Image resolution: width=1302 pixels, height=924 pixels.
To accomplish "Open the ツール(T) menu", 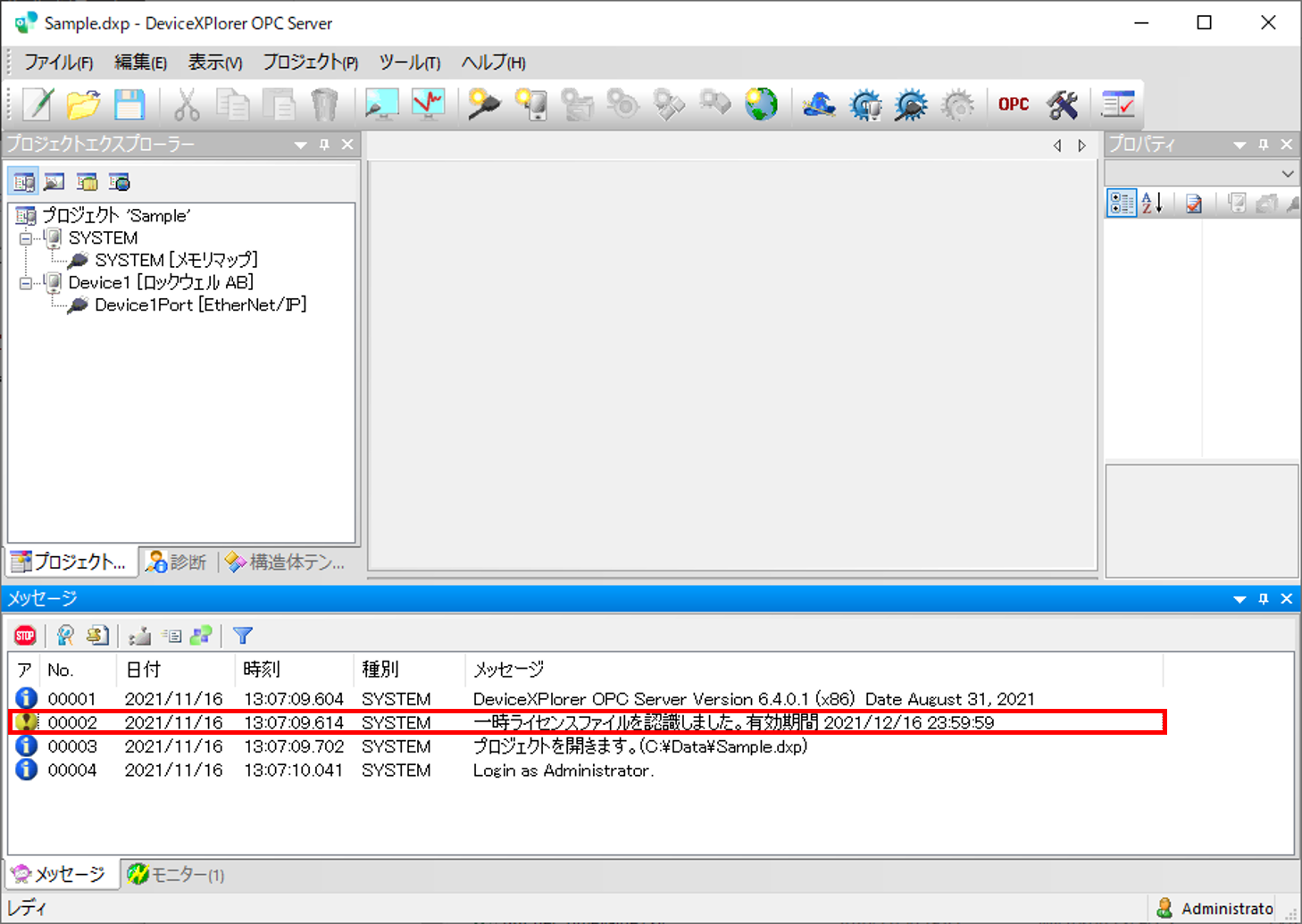I will (409, 62).
